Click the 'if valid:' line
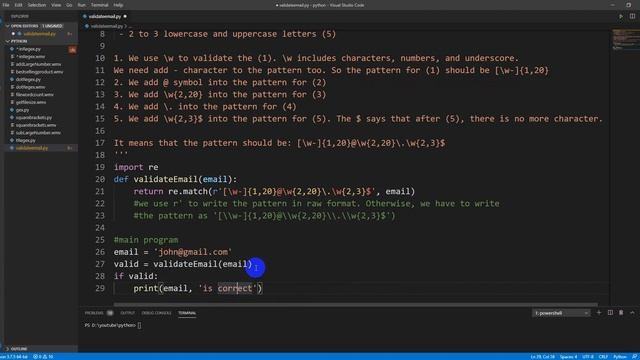 (x=136, y=276)
